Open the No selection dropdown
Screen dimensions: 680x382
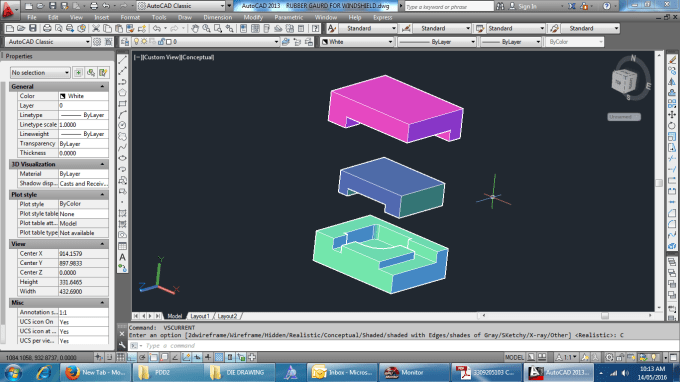(40, 72)
